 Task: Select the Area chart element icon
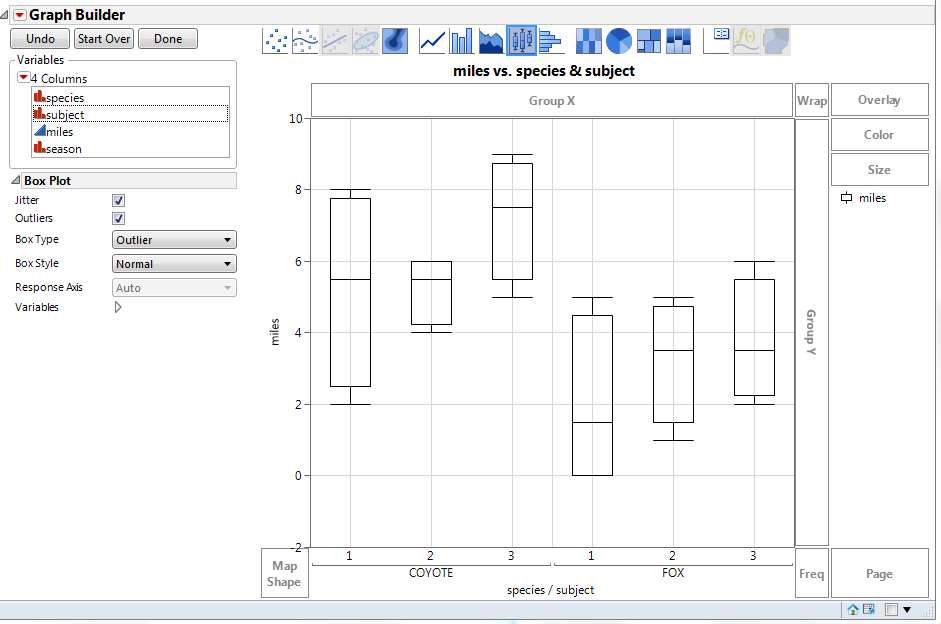pos(492,41)
